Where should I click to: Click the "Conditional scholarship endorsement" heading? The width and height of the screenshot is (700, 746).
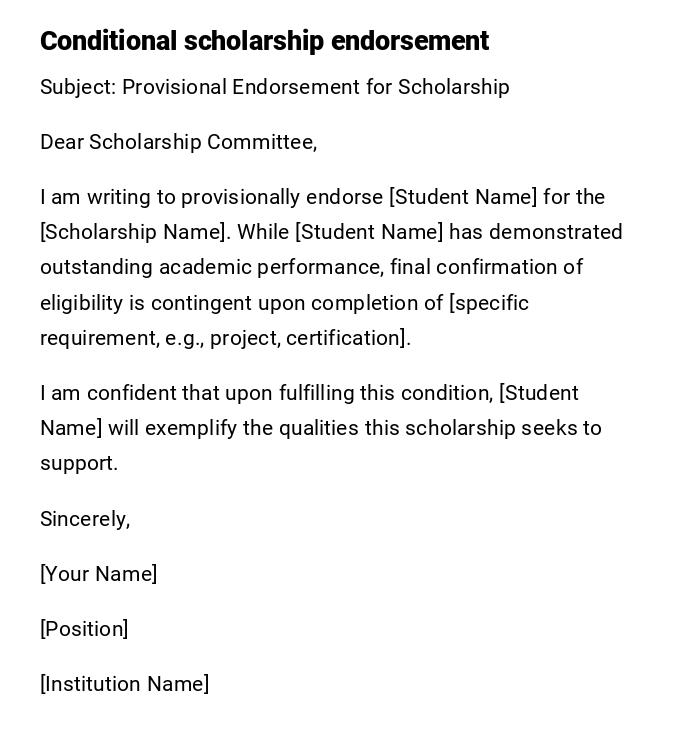(x=264, y=41)
